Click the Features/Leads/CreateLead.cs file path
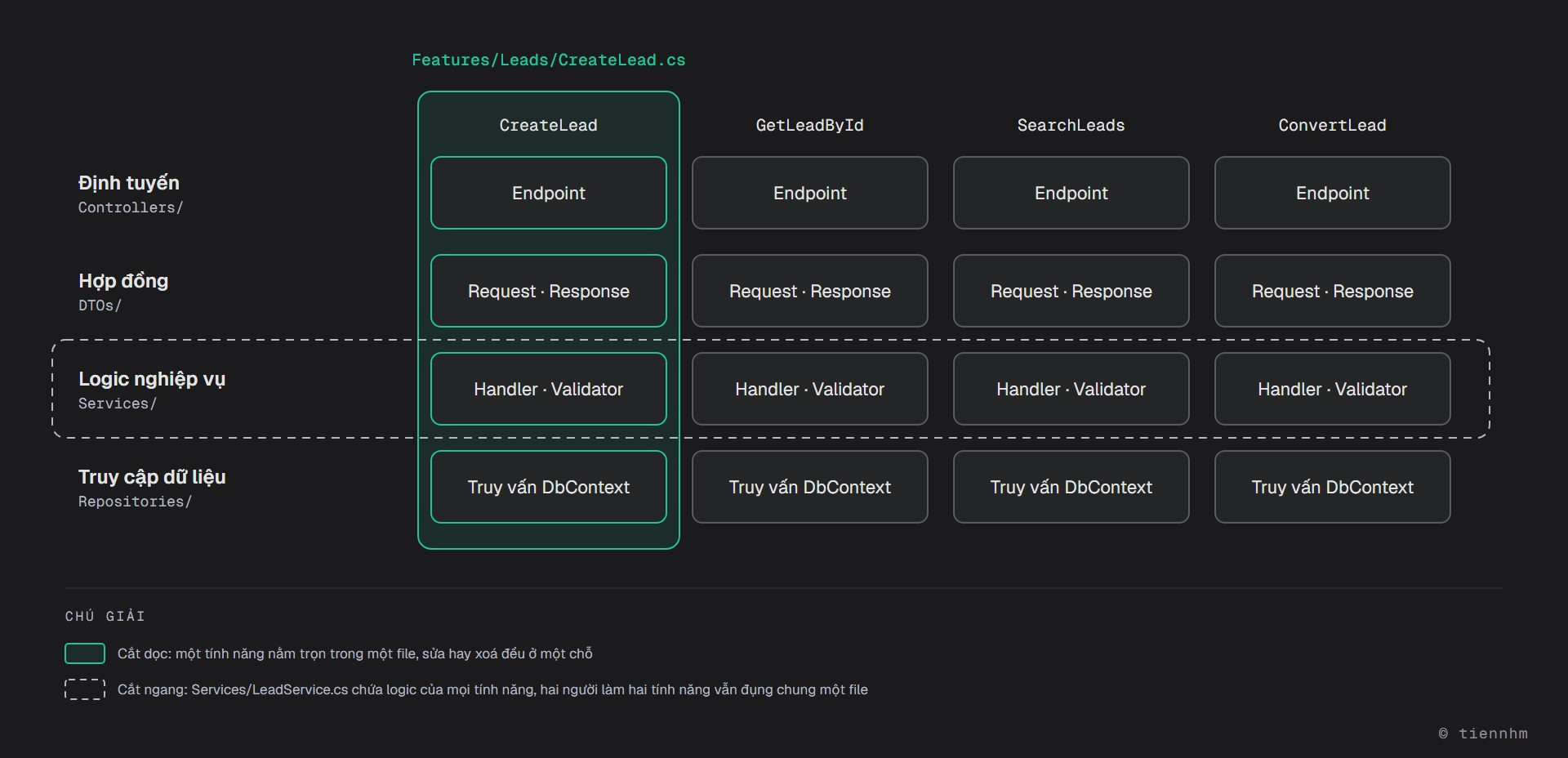Screen dimensions: 1568x758 [549, 60]
